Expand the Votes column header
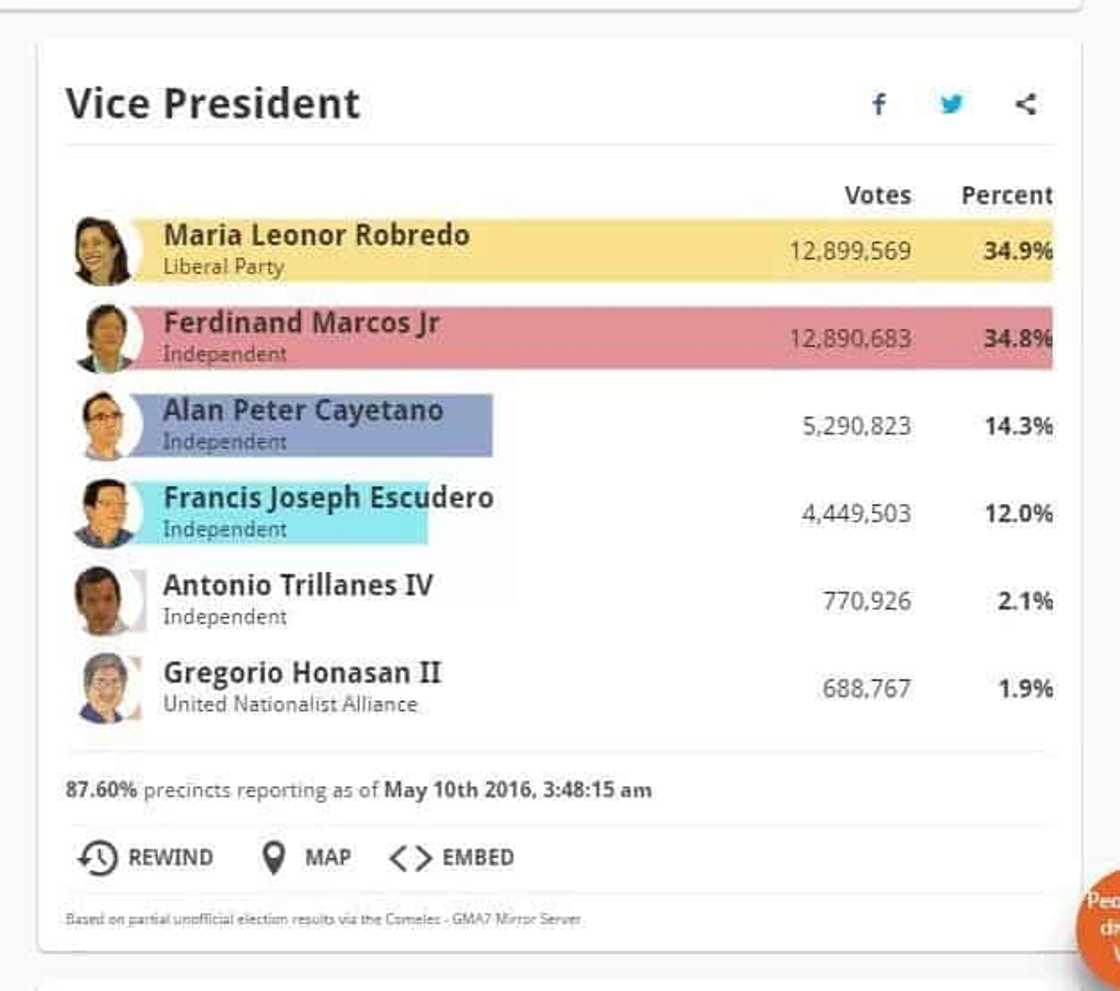The height and width of the screenshot is (991, 1120). 878,195
